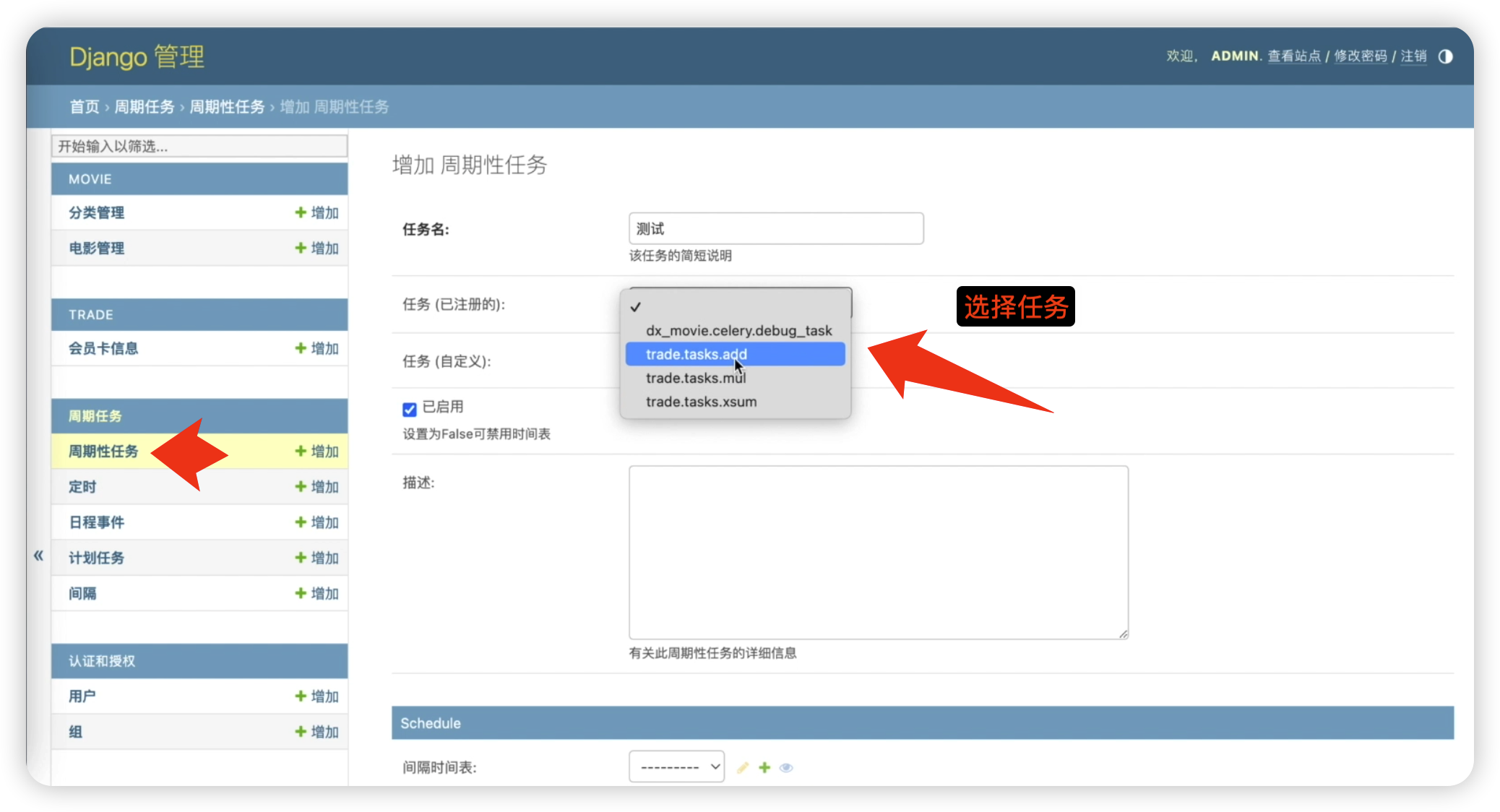Open 计划任务 in sidebar
The image size is (1500, 812).
pos(97,557)
